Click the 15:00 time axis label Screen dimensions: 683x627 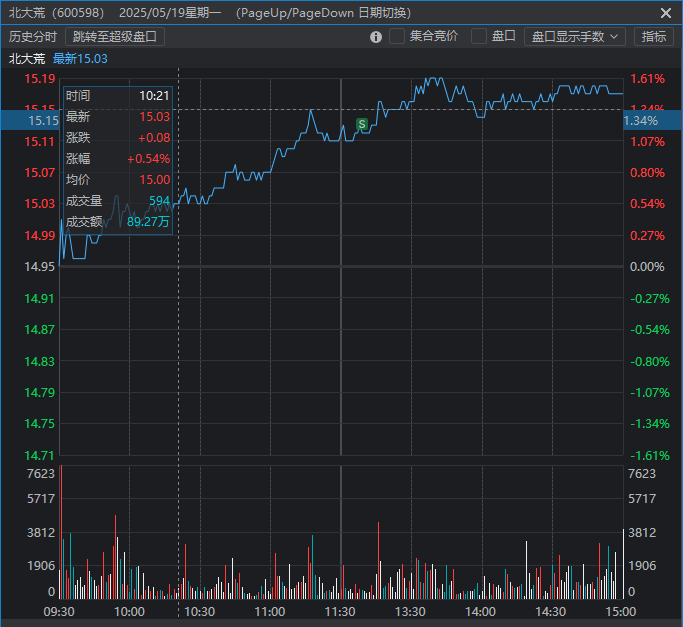(x=621, y=611)
